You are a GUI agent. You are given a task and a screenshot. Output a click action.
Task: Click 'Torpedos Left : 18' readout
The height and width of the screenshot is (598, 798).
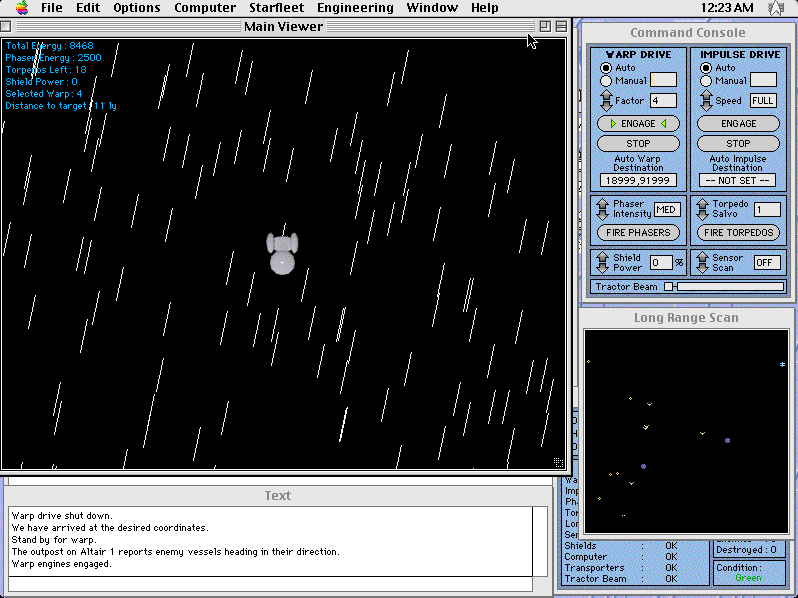pyautogui.click(x=46, y=70)
